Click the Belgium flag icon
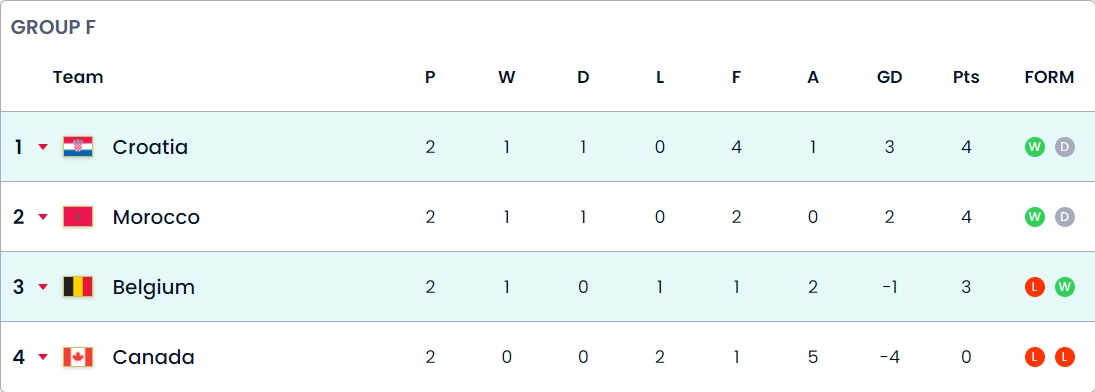1095x392 pixels. pos(78,286)
